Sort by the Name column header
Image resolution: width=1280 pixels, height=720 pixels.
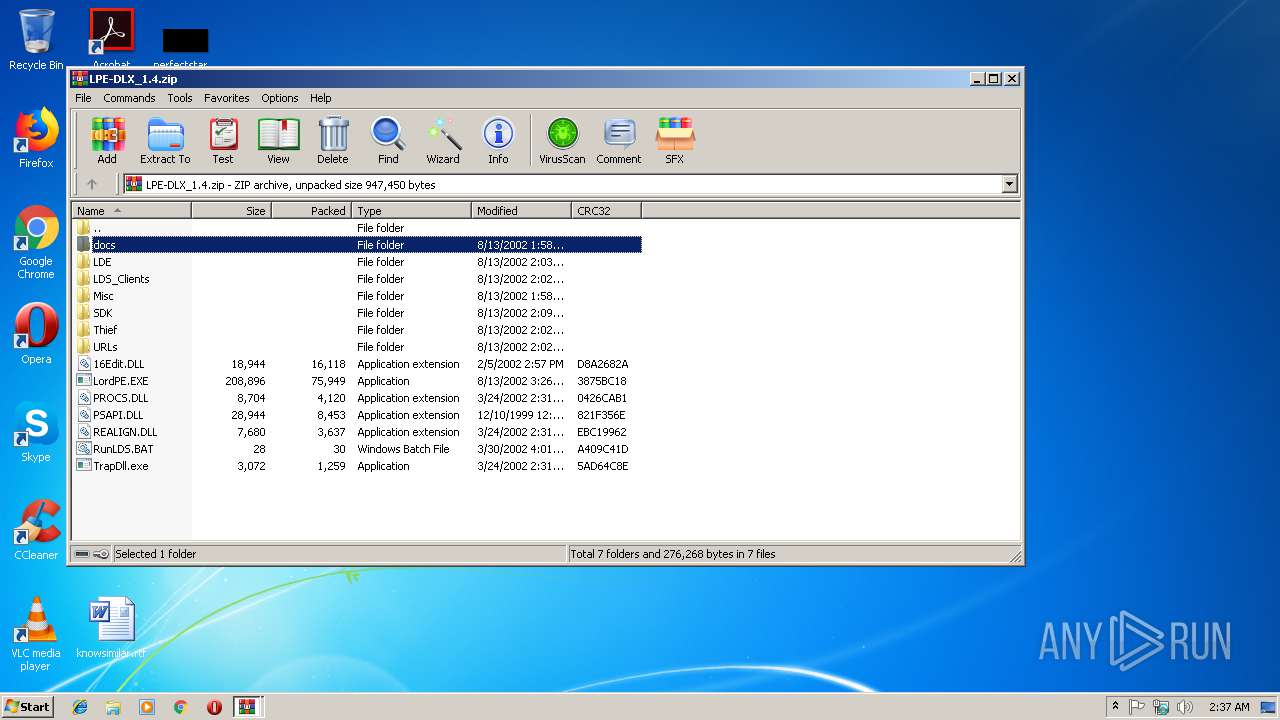pyautogui.click(x=131, y=210)
